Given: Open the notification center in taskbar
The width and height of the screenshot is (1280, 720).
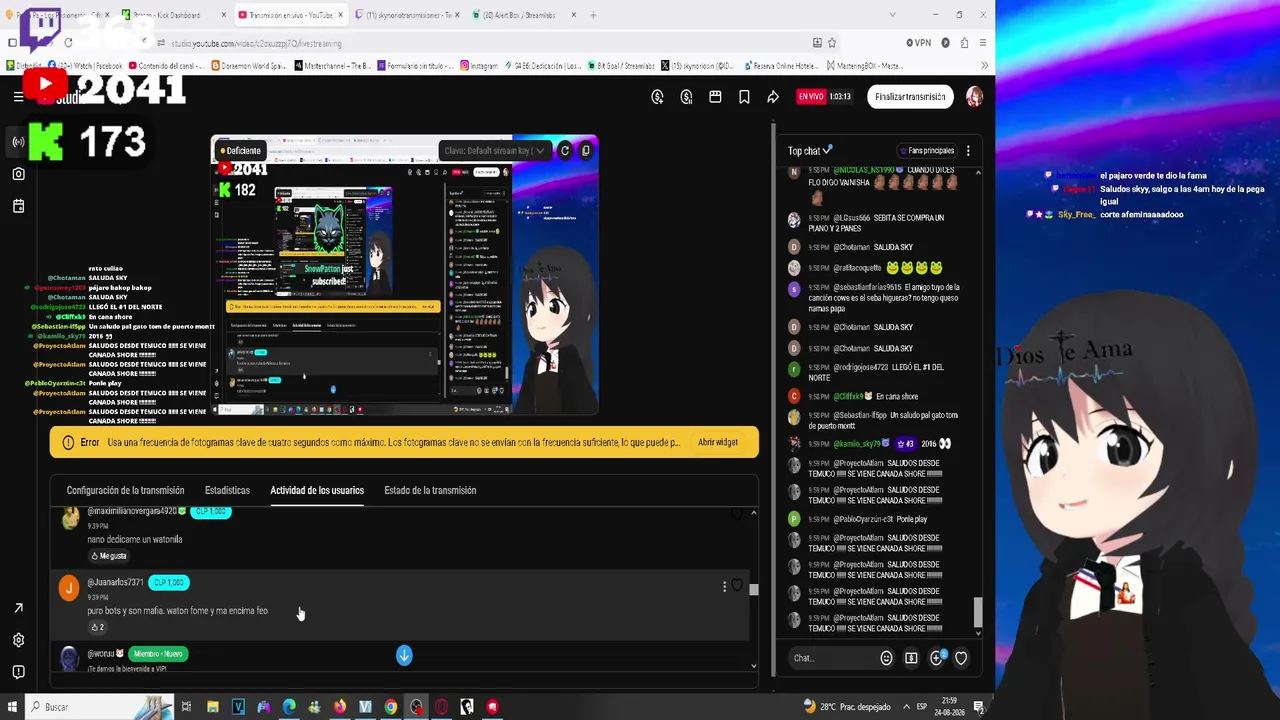Looking at the screenshot, I should click(x=979, y=707).
